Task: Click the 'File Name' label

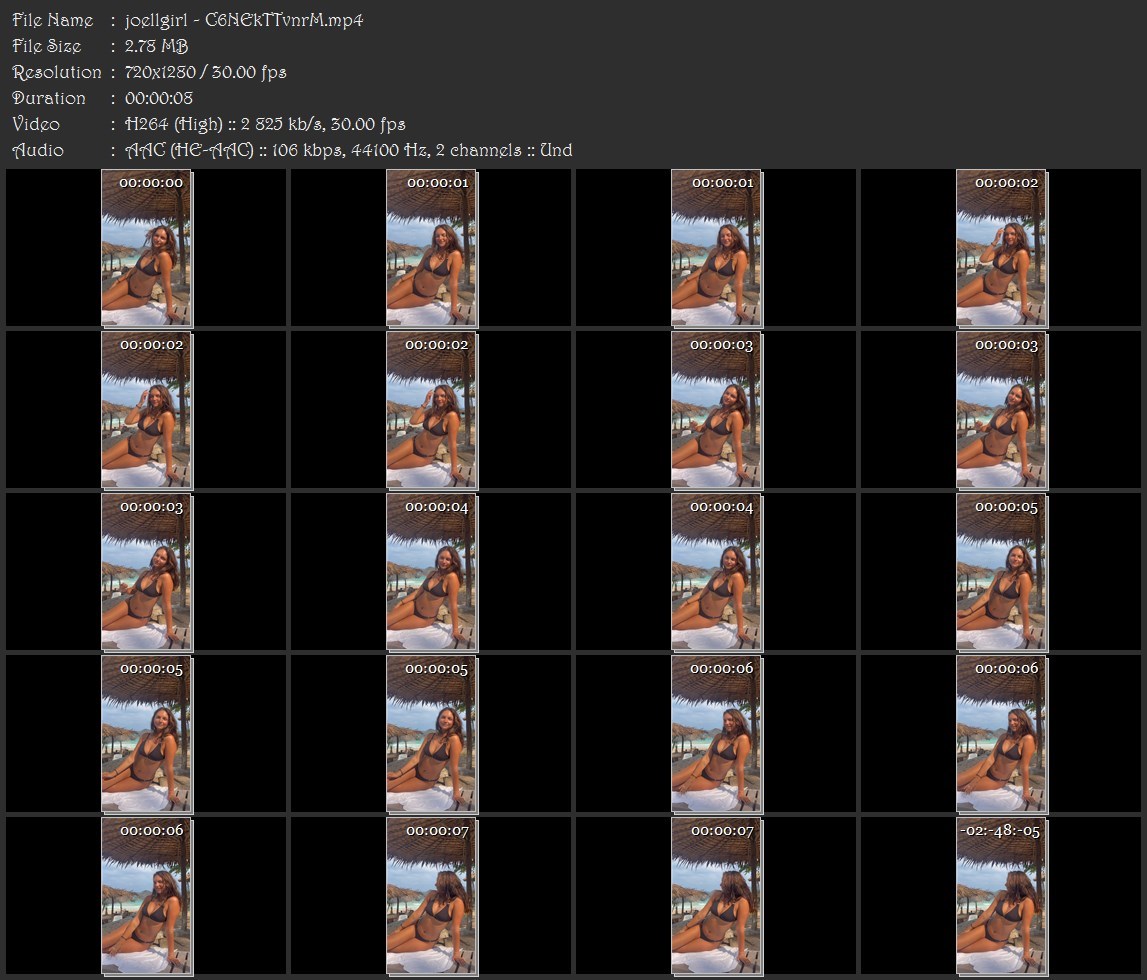Action: 53,20
